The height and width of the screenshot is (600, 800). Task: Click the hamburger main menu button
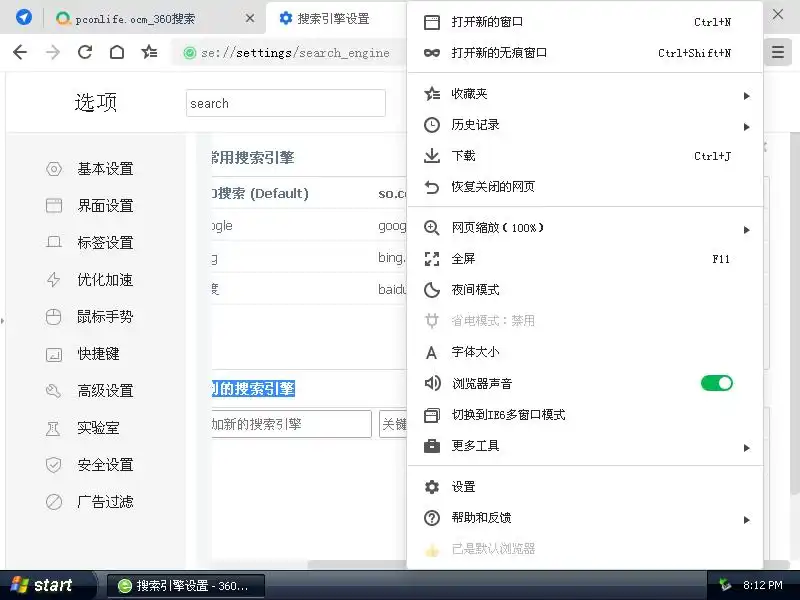click(778, 52)
